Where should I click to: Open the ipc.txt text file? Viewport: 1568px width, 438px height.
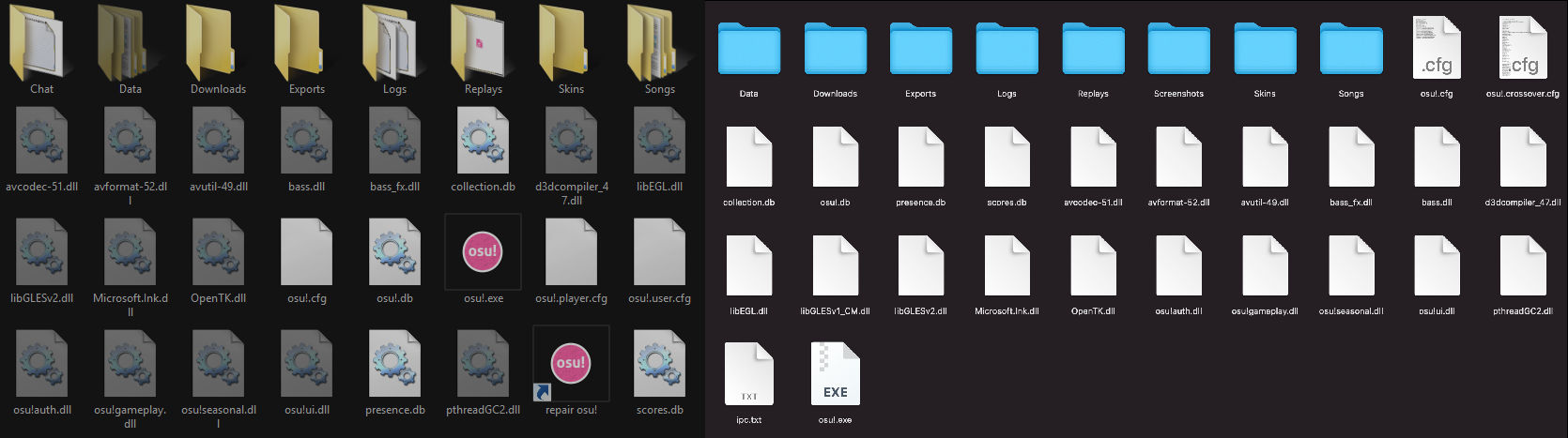pyautogui.click(x=749, y=374)
